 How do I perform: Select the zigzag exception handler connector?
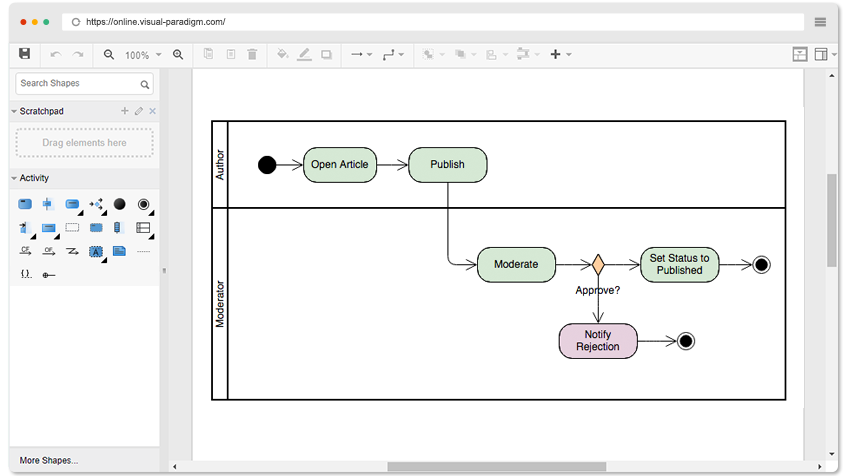(72, 251)
